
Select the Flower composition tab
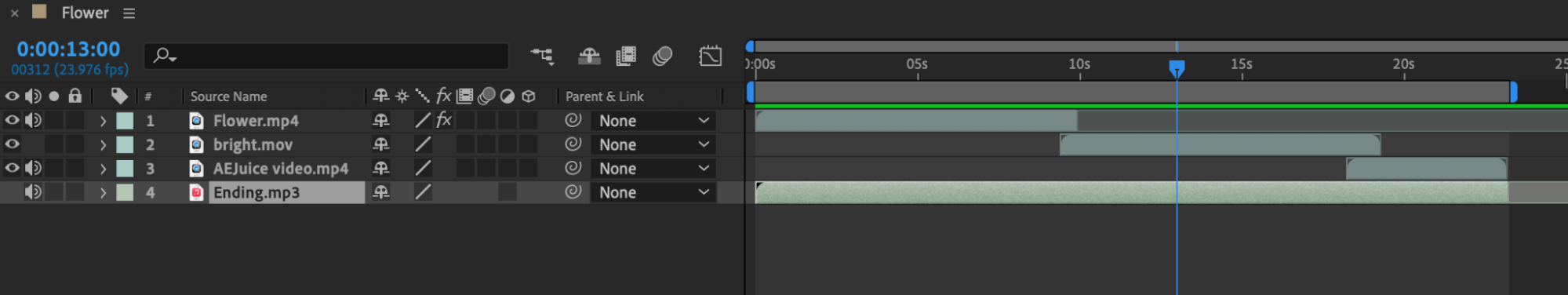[x=85, y=13]
